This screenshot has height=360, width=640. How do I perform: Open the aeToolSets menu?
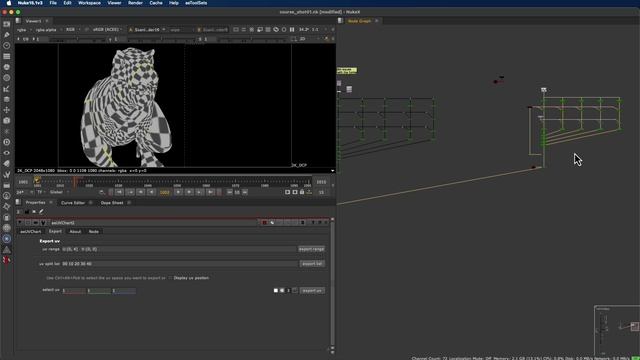[196, 3]
